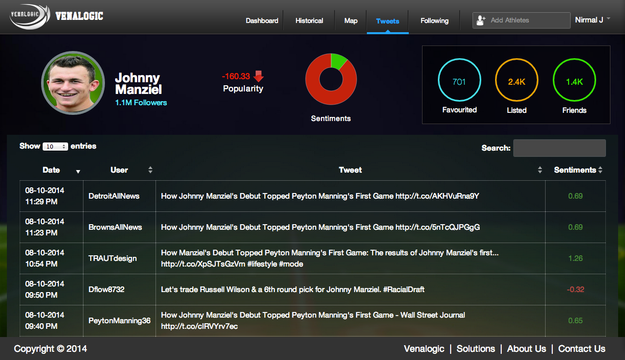Viewport: 625px width, 360px height.
Task: Select the Tweets tab
Action: click(x=387, y=21)
